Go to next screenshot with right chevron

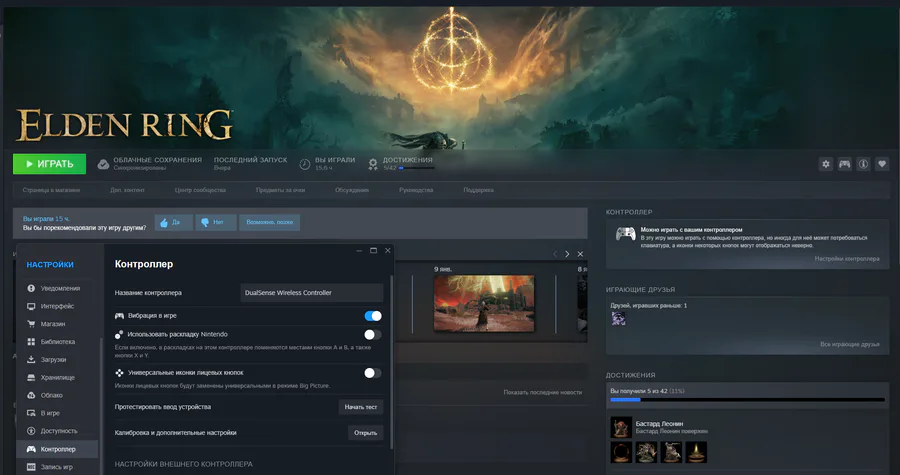567,254
